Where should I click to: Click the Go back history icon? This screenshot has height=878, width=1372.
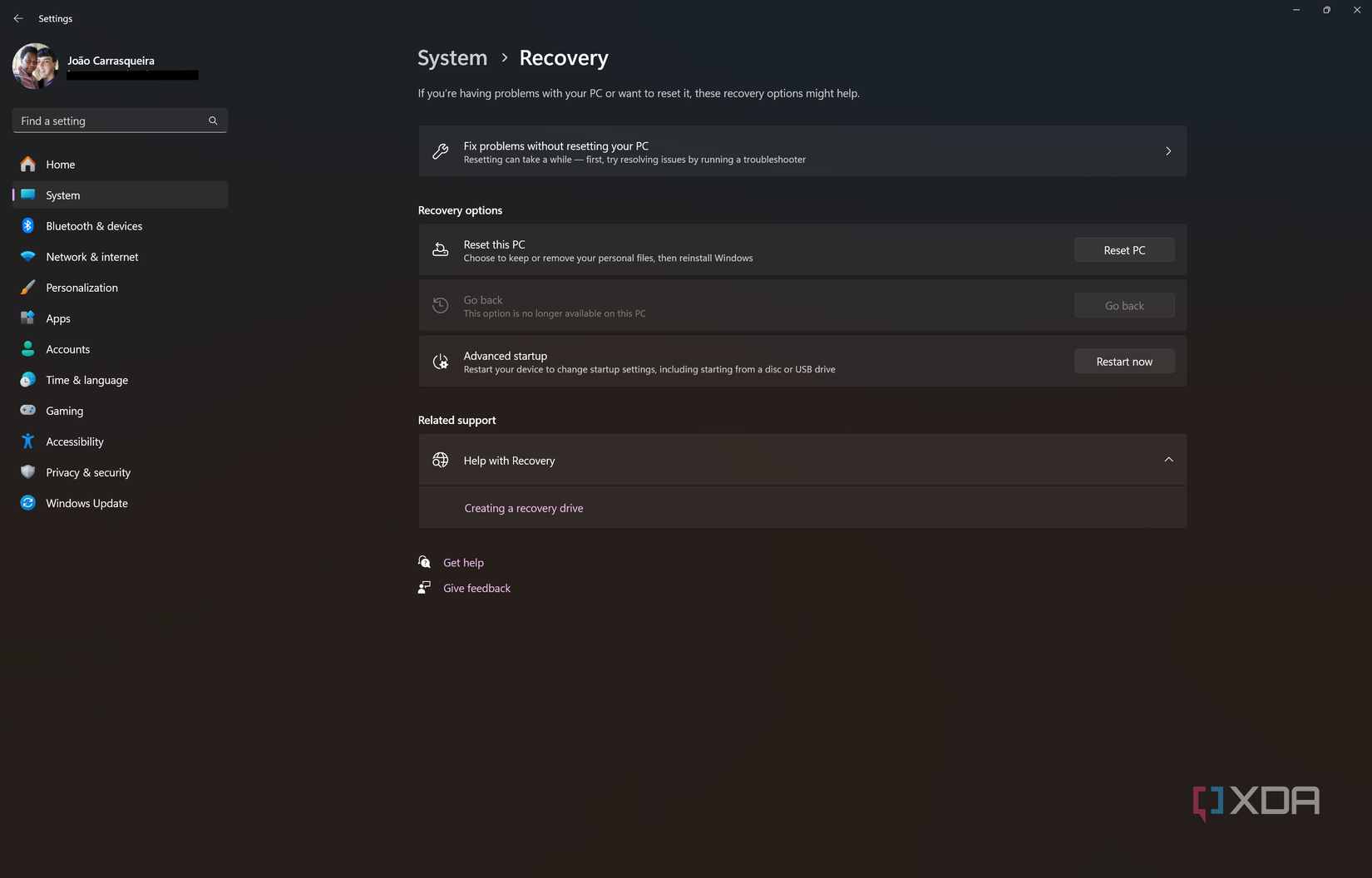point(441,305)
